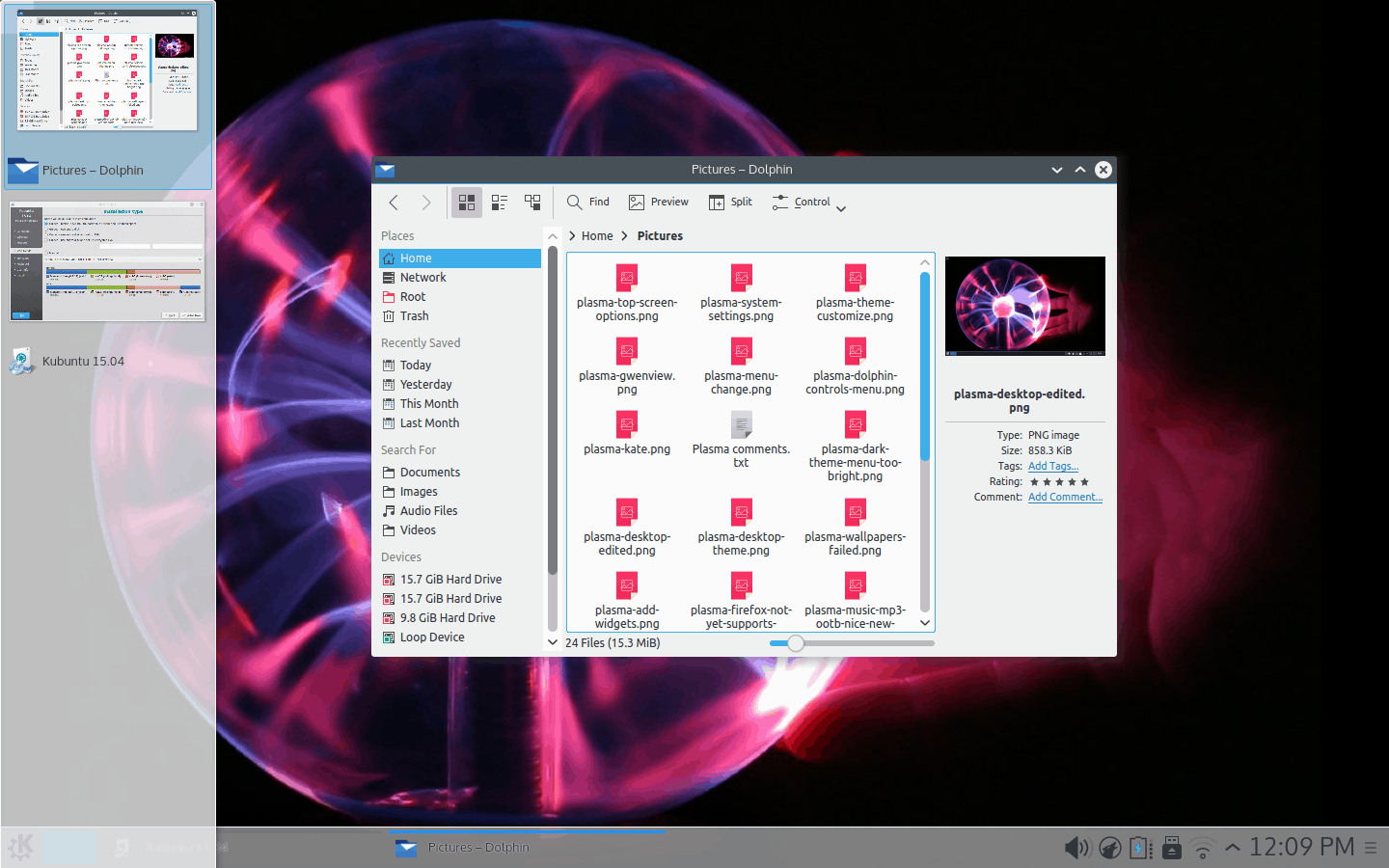Click scroll-up arrow of Places panel

point(553,236)
